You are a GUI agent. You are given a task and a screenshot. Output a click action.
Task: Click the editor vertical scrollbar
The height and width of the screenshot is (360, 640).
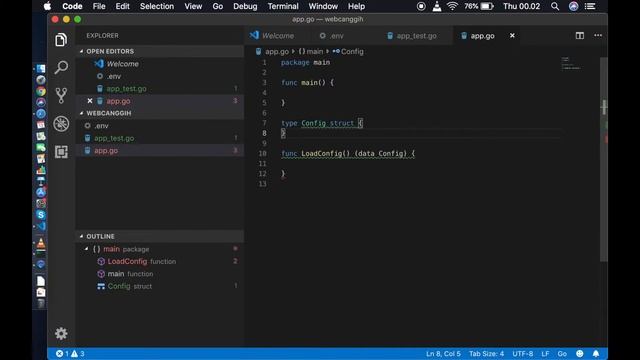pyautogui.click(x=604, y=159)
